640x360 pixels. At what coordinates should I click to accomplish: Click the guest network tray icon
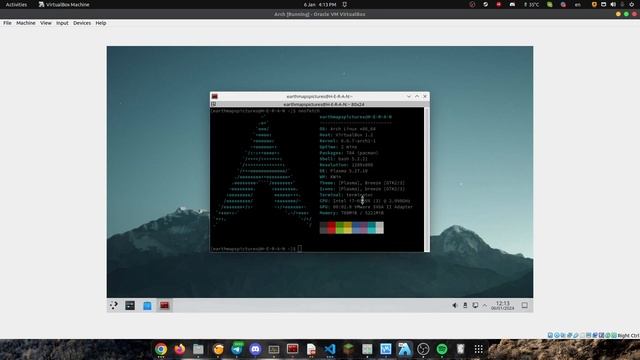tap(475, 305)
